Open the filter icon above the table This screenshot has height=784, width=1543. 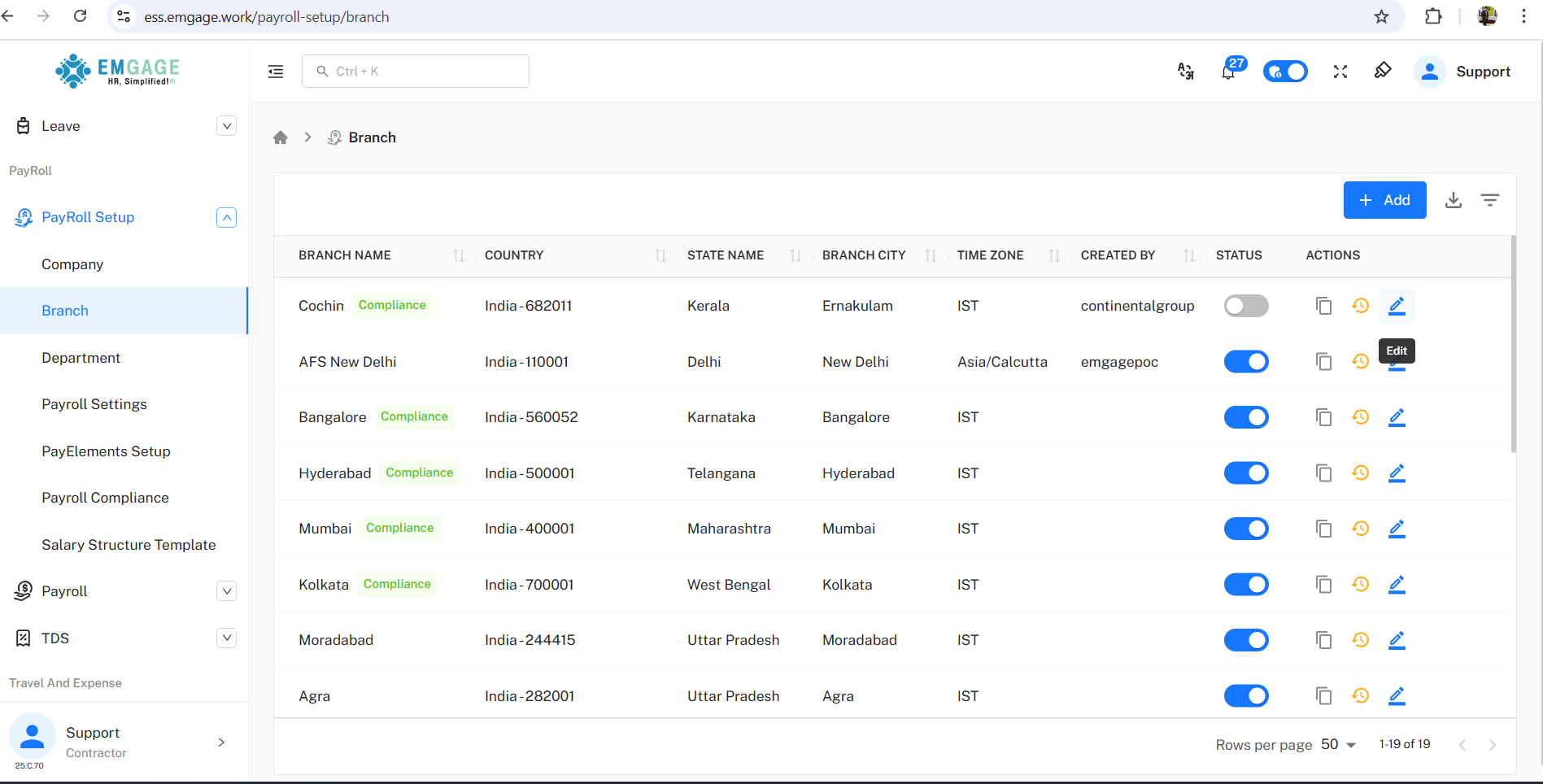pos(1489,200)
